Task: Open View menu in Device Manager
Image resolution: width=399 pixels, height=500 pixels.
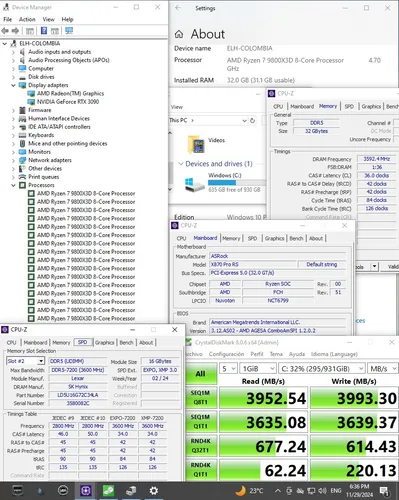Action: click(x=48, y=19)
